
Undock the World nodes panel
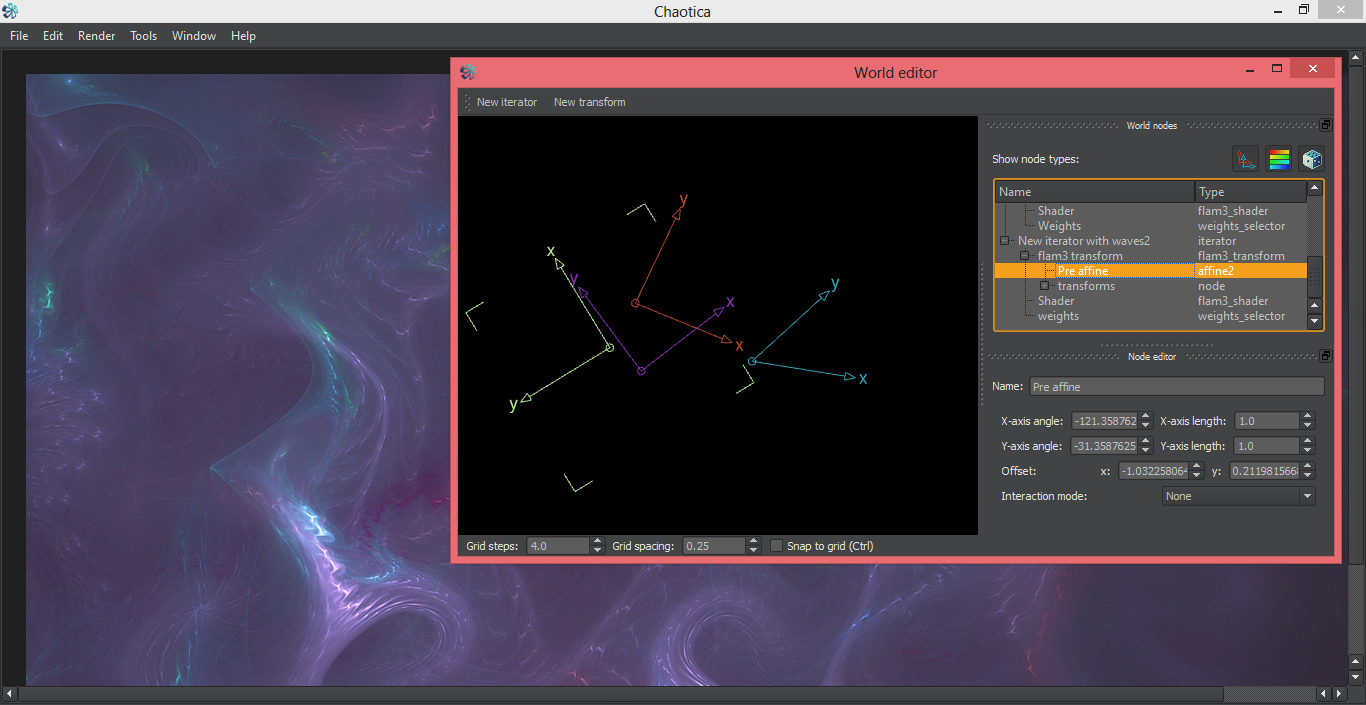point(1325,125)
